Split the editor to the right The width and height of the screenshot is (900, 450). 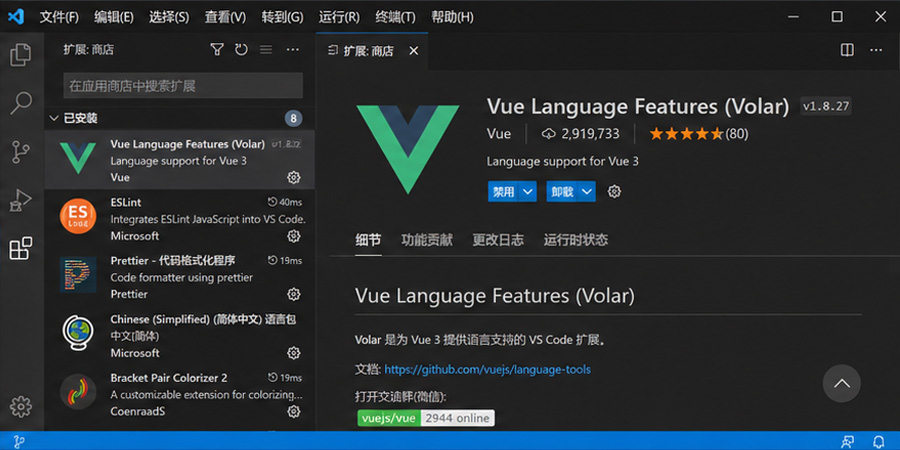pyautogui.click(x=847, y=50)
